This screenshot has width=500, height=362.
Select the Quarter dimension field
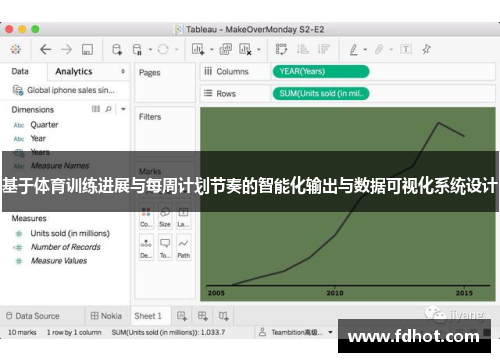(44, 125)
